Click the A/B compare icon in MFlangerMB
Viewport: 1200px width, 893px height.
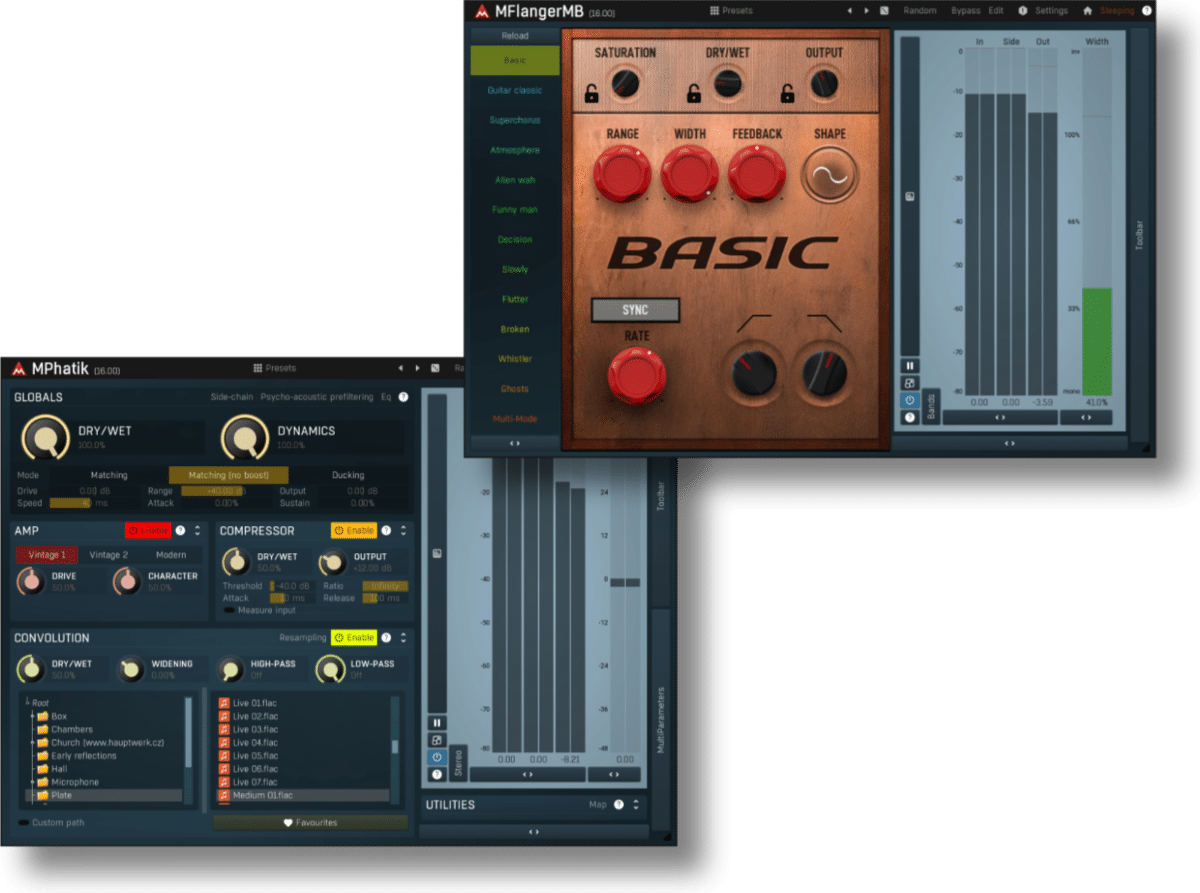click(x=884, y=11)
